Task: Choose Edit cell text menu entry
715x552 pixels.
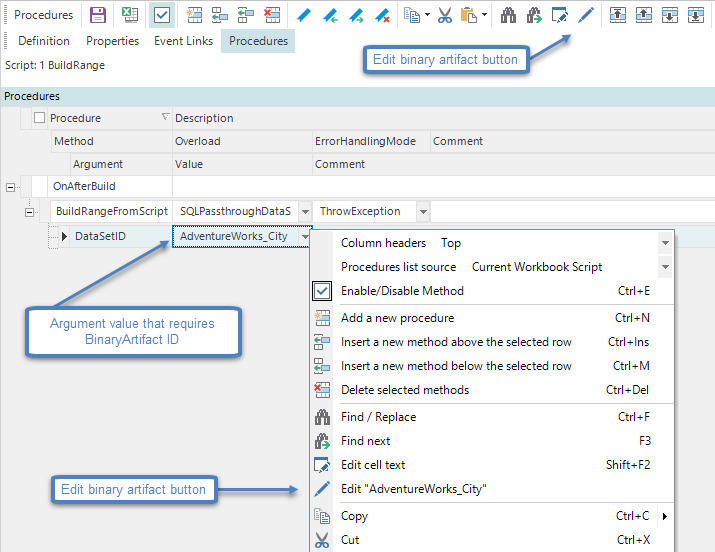Action: click(492, 465)
